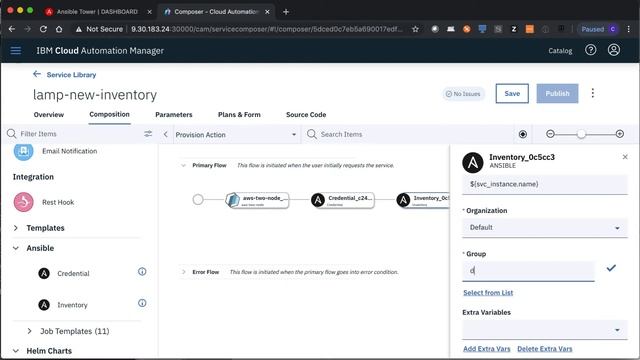
Task: Go back to Service Library
Action: click(x=71, y=75)
